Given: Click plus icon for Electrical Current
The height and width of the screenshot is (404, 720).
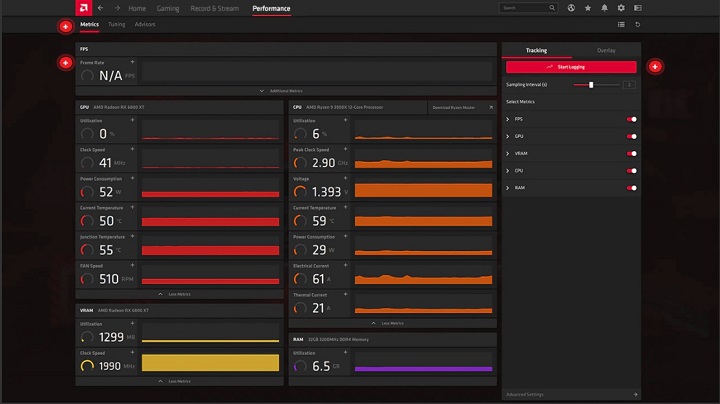Looking at the screenshot, I should pos(345,265).
